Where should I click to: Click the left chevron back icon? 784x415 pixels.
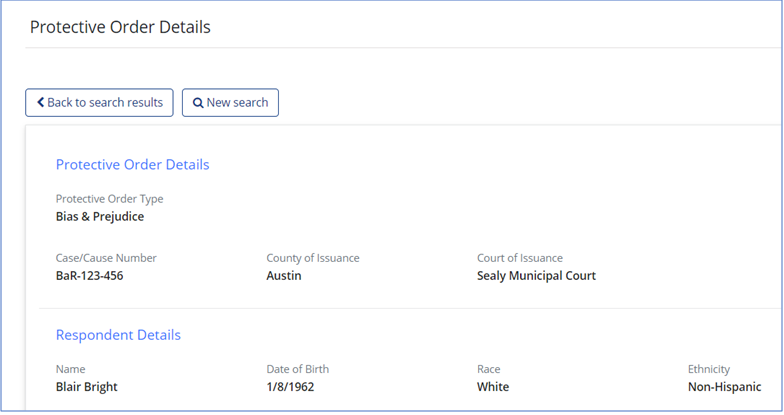pyautogui.click(x=40, y=102)
